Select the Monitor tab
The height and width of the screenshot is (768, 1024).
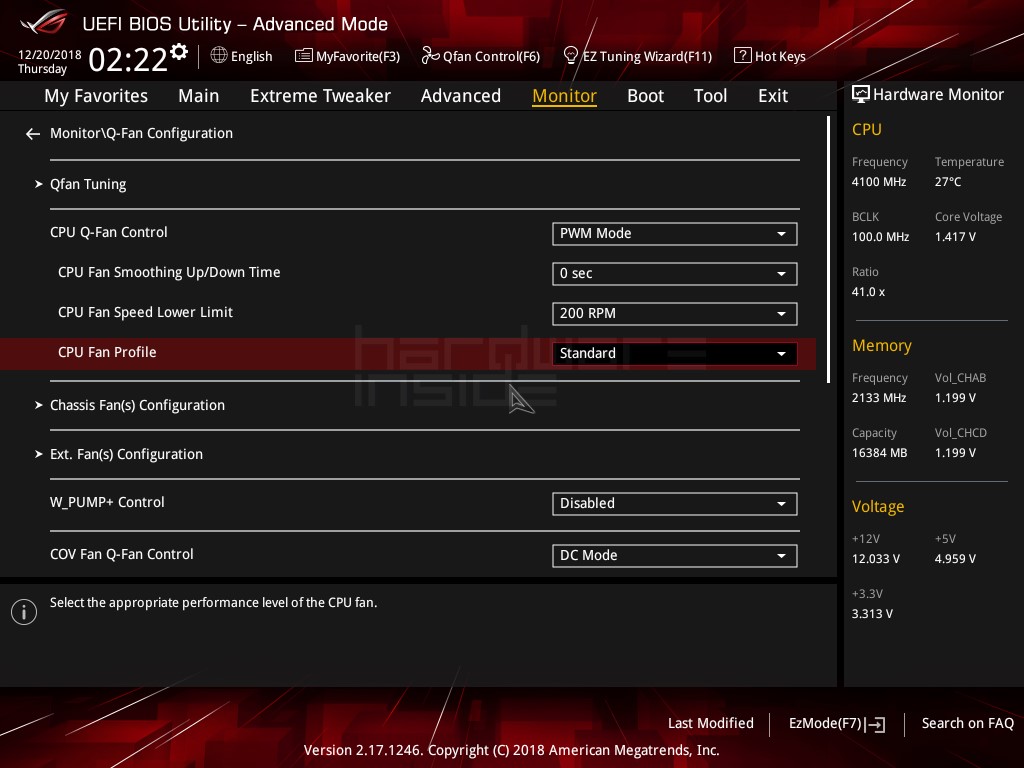564,96
